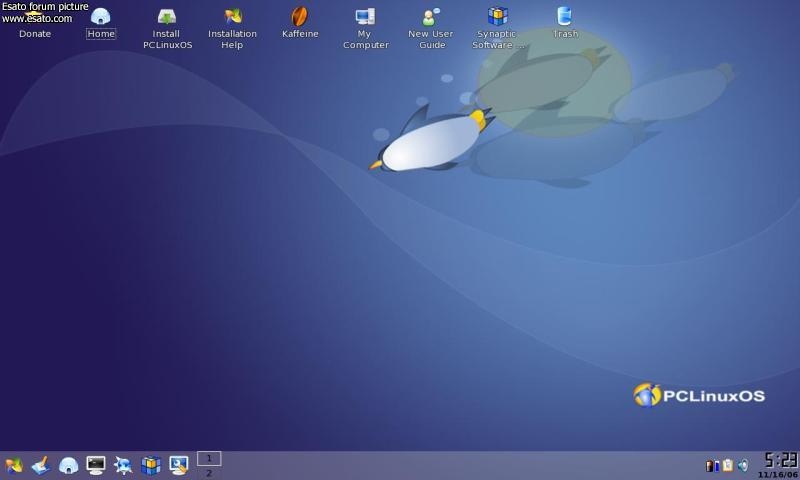Open the My Computer desktop icon
This screenshot has height=480, width=800.
coord(365,18)
